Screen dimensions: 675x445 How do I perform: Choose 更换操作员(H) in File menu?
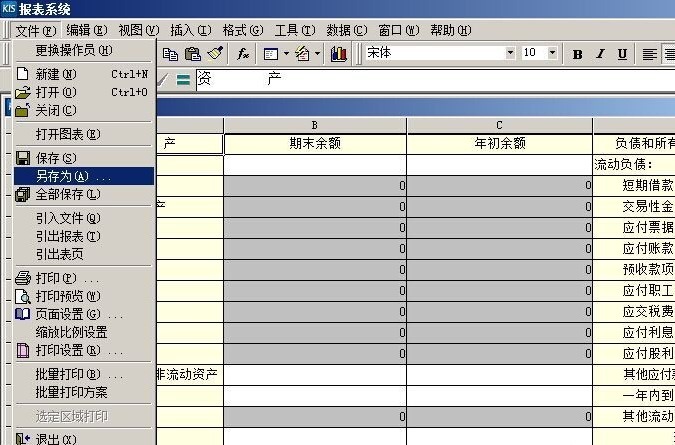coord(84,50)
